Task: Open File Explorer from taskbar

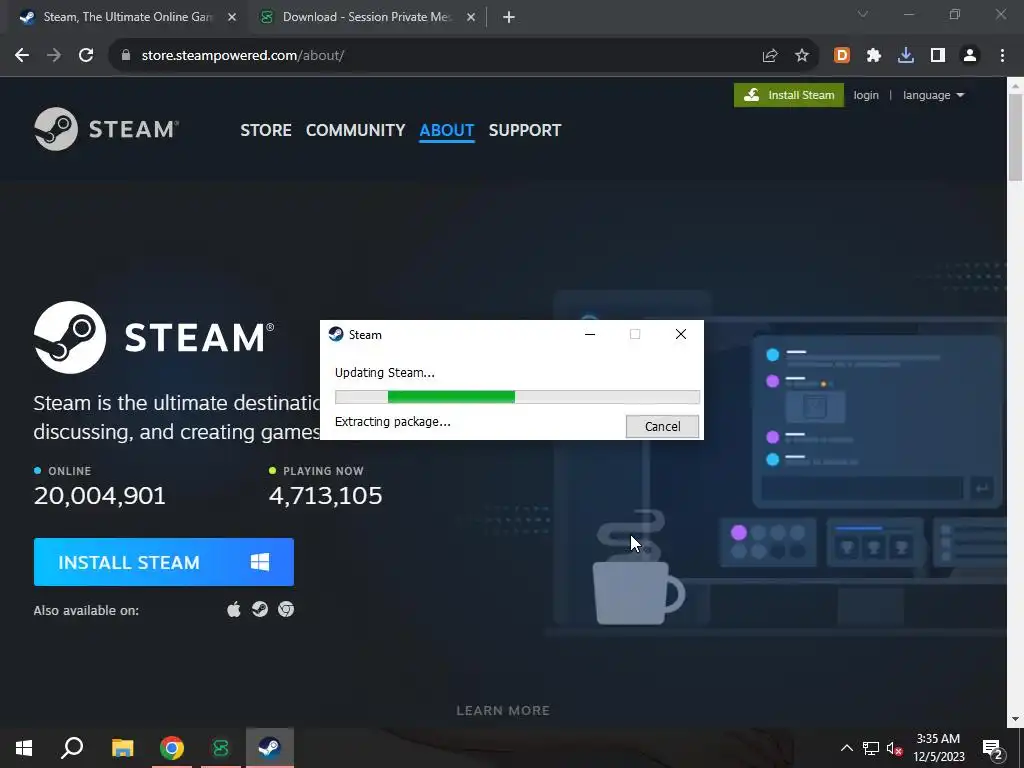Action: (x=122, y=748)
